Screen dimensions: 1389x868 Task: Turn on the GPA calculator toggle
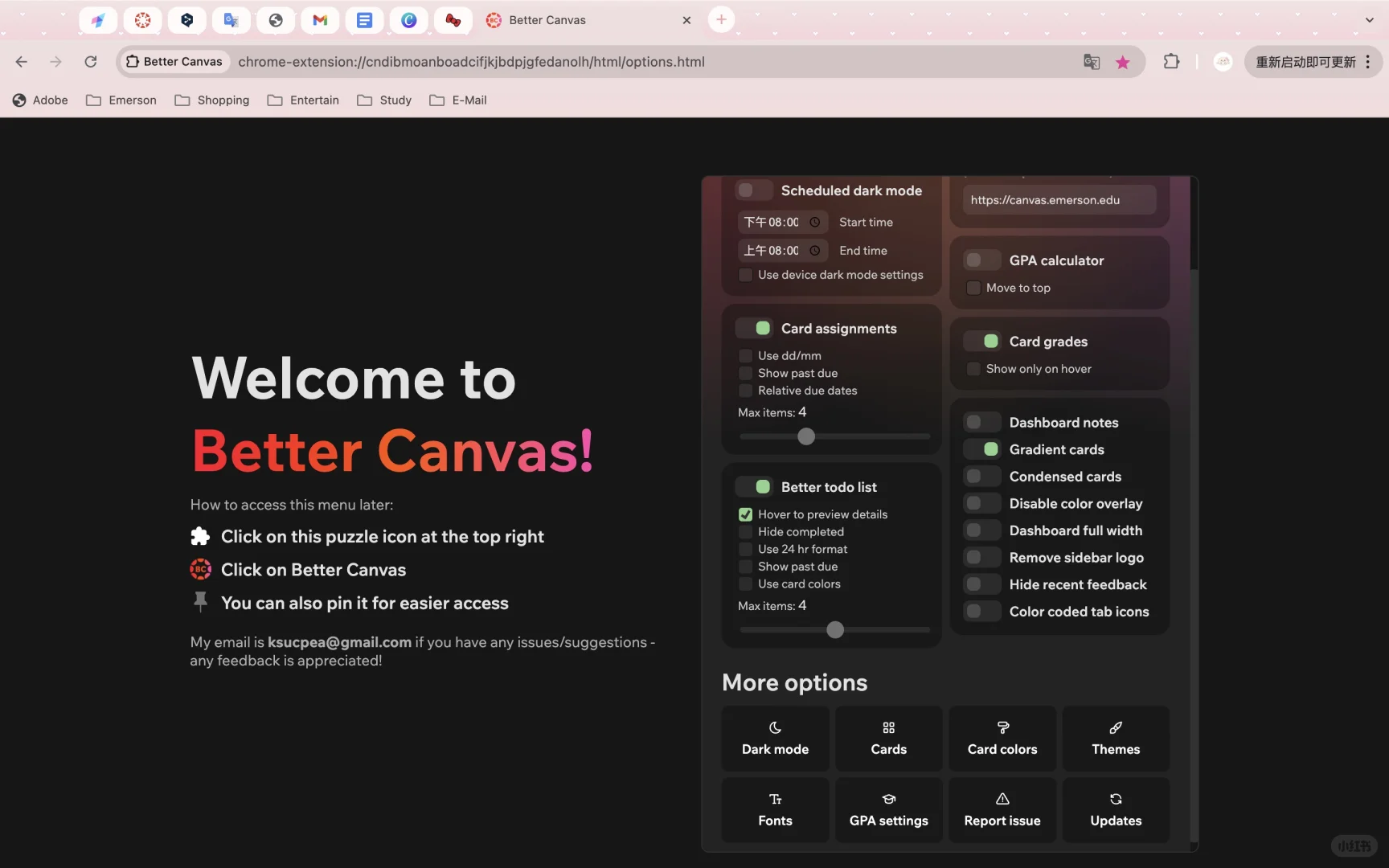[981, 260]
